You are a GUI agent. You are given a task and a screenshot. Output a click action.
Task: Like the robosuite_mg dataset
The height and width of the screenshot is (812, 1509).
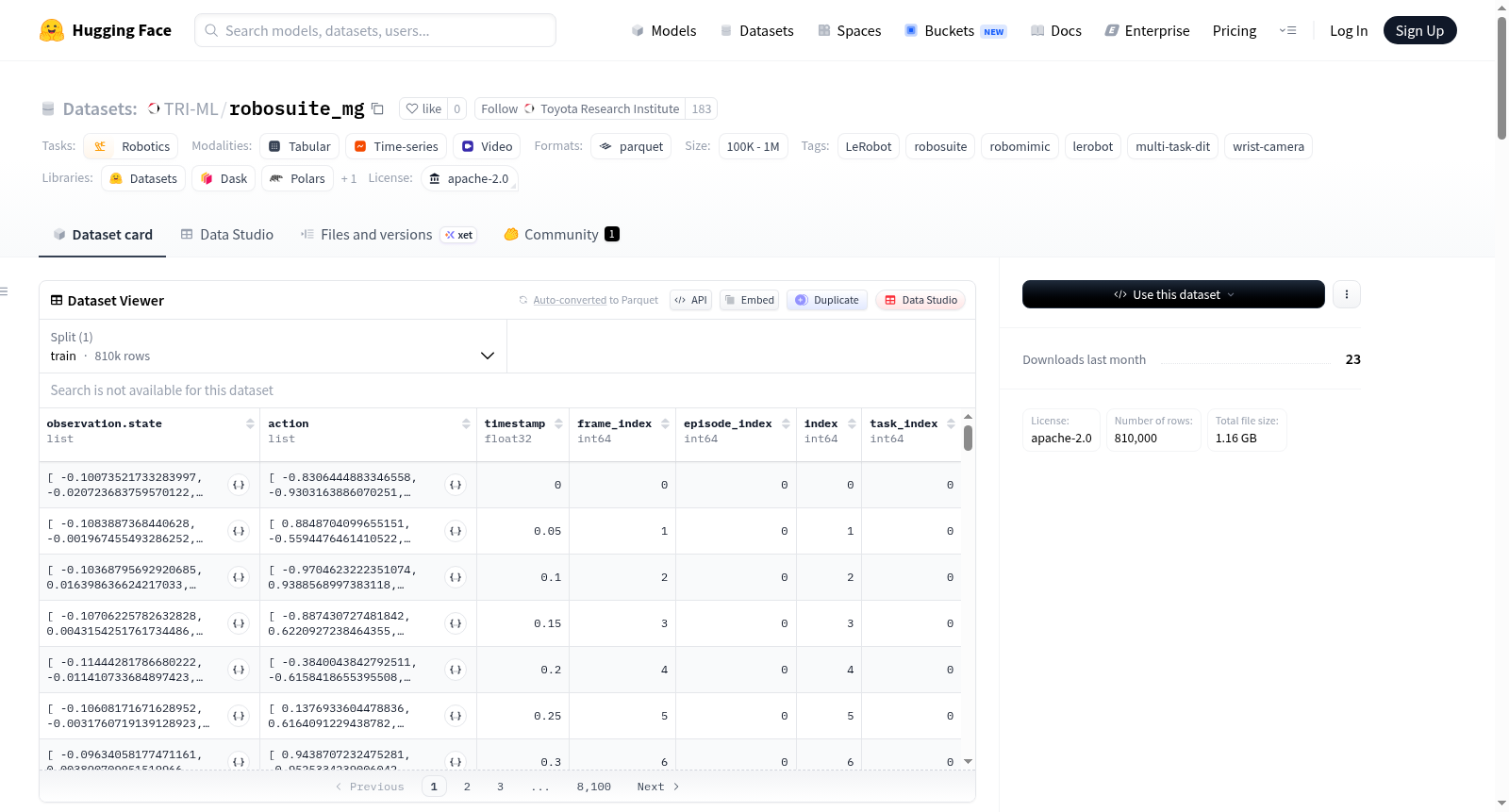tap(423, 108)
